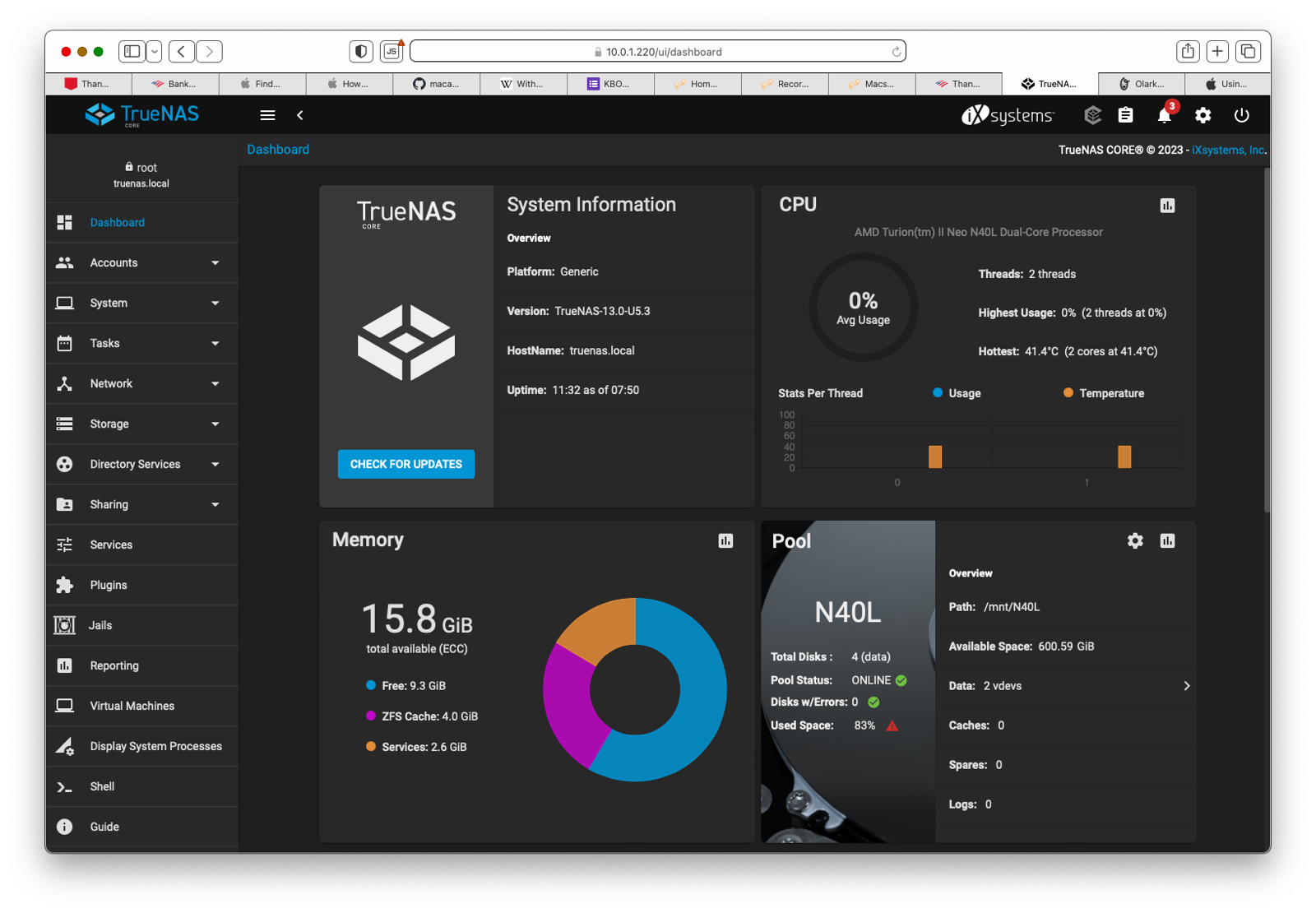This screenshot has width=1316, height=913.
Task: Open Pool reports chart icon
Action: [x=1167, y=540]
